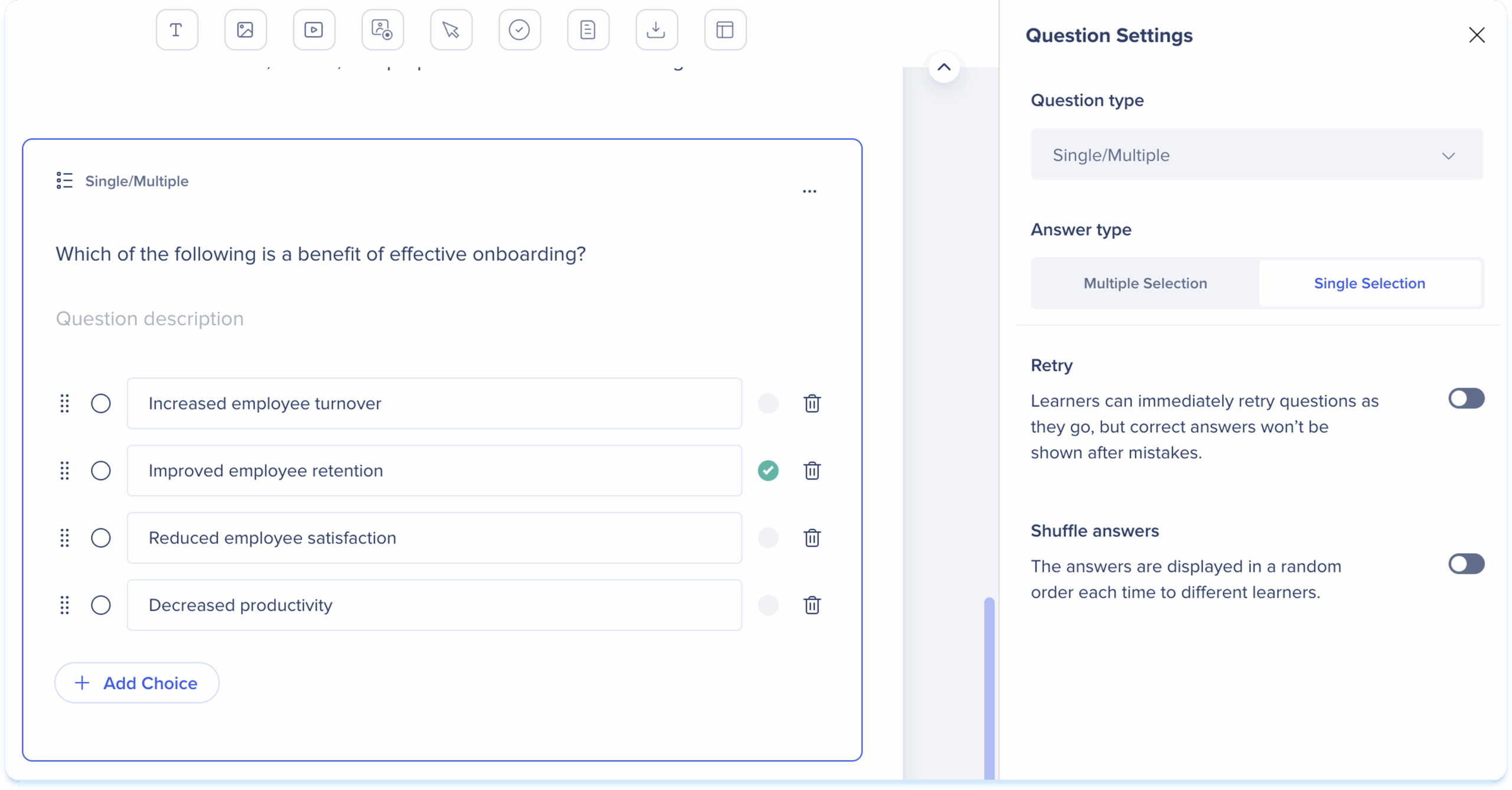
Task: Select the cursor interaction tool icon
Action: (x=451, y=30)
